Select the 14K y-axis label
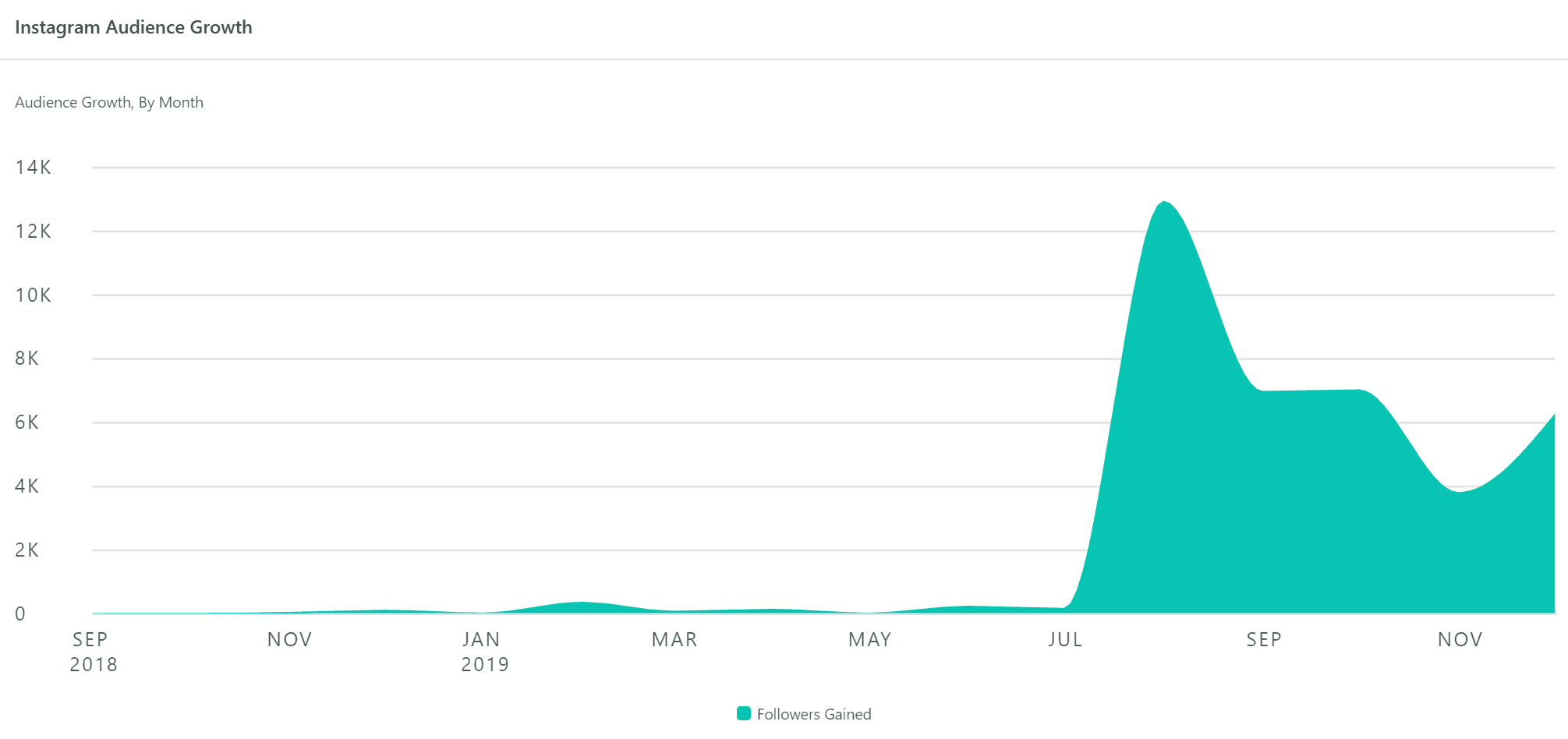The height and width of the screenshot is (739, 1568). pos(33,168)
